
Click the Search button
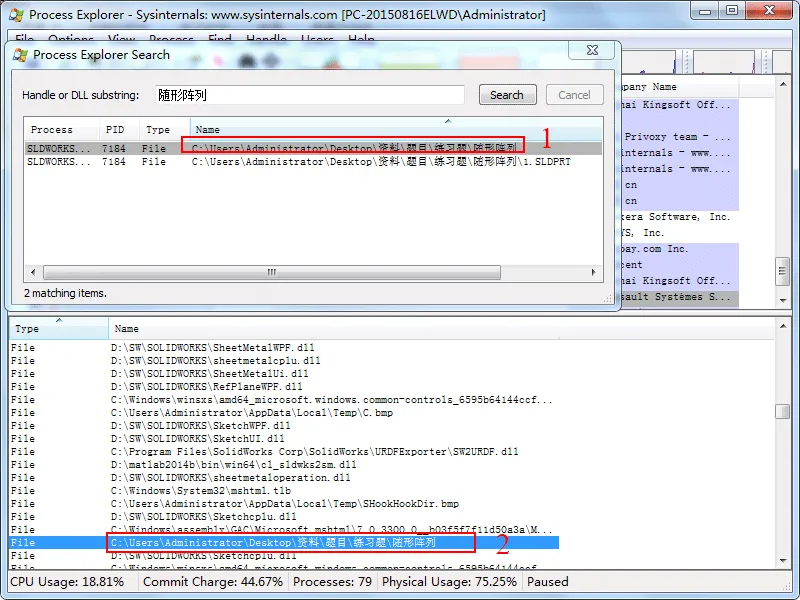point(507,95)
